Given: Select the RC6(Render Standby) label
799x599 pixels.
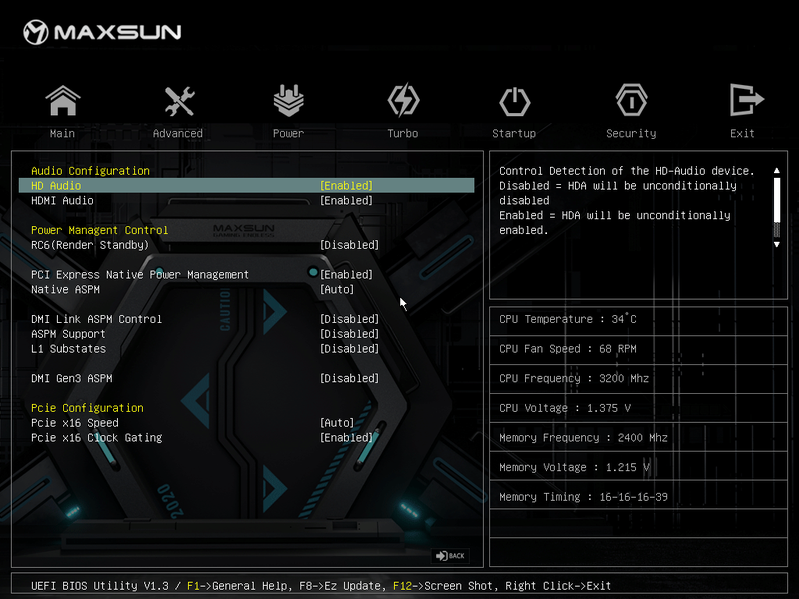Looking at the screenshot, I should click(90, 245).
